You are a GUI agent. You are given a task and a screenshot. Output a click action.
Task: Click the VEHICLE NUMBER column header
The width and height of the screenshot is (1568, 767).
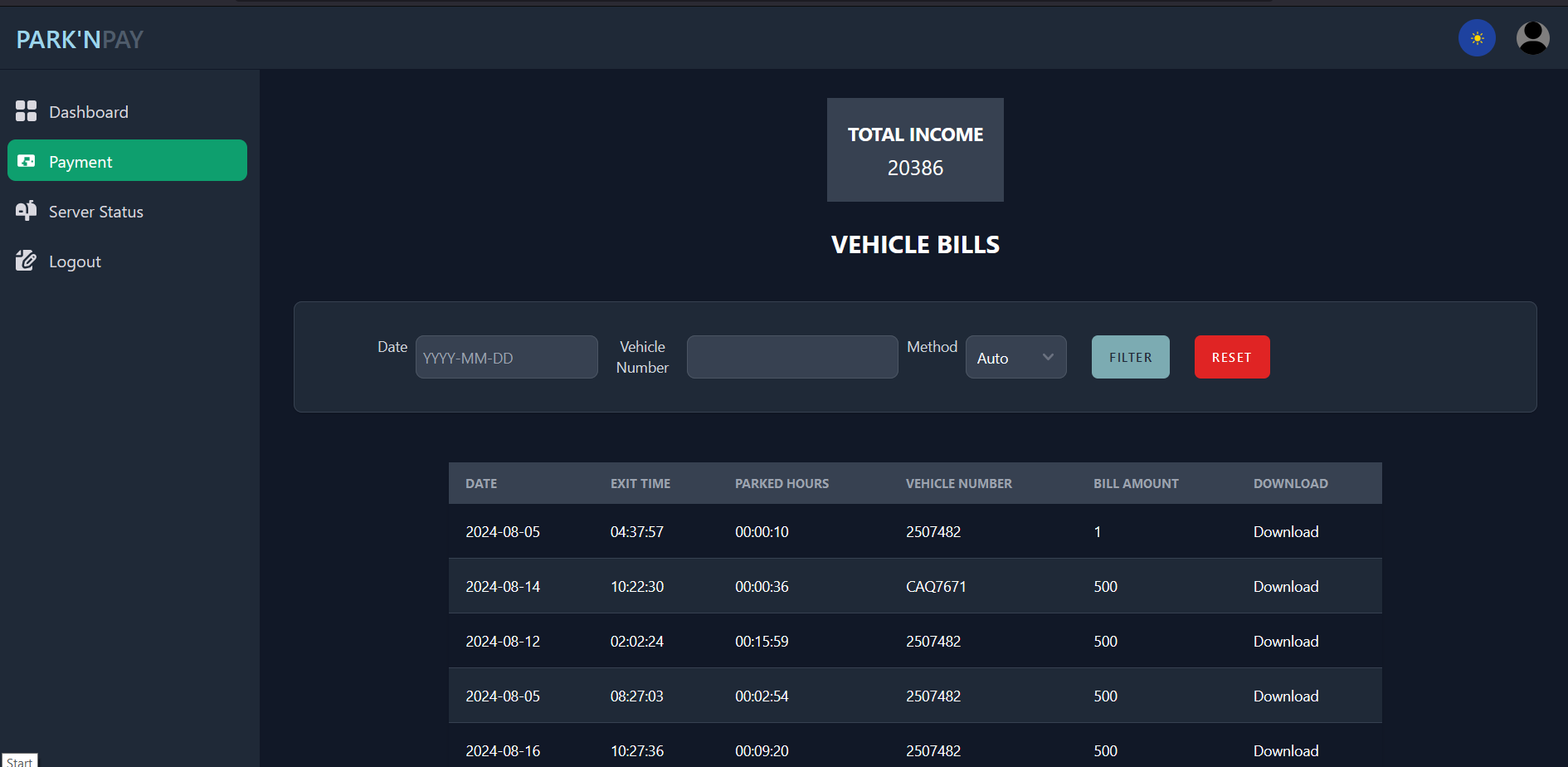(958, 483)
